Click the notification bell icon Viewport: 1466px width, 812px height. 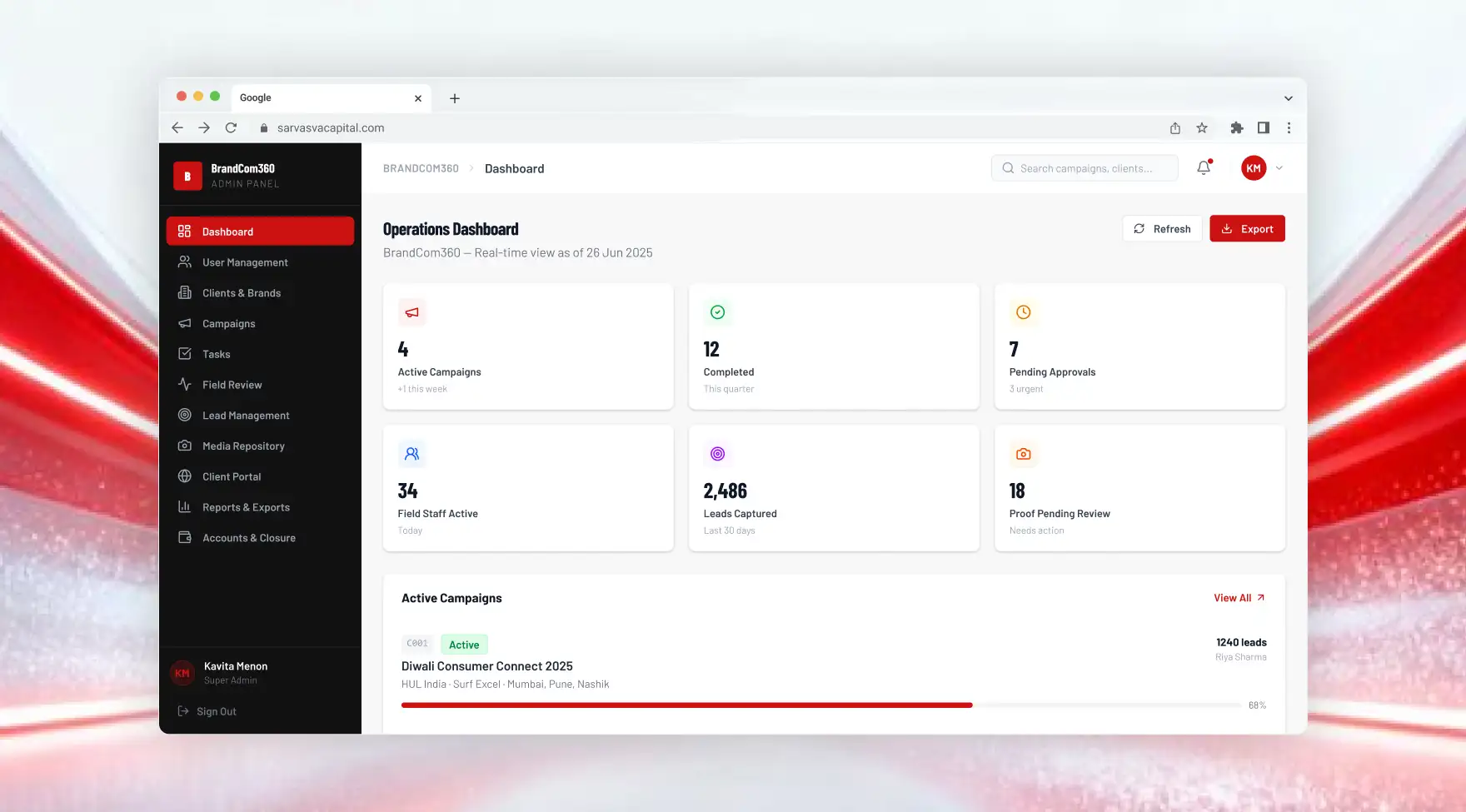click(x=1204, y=168)
